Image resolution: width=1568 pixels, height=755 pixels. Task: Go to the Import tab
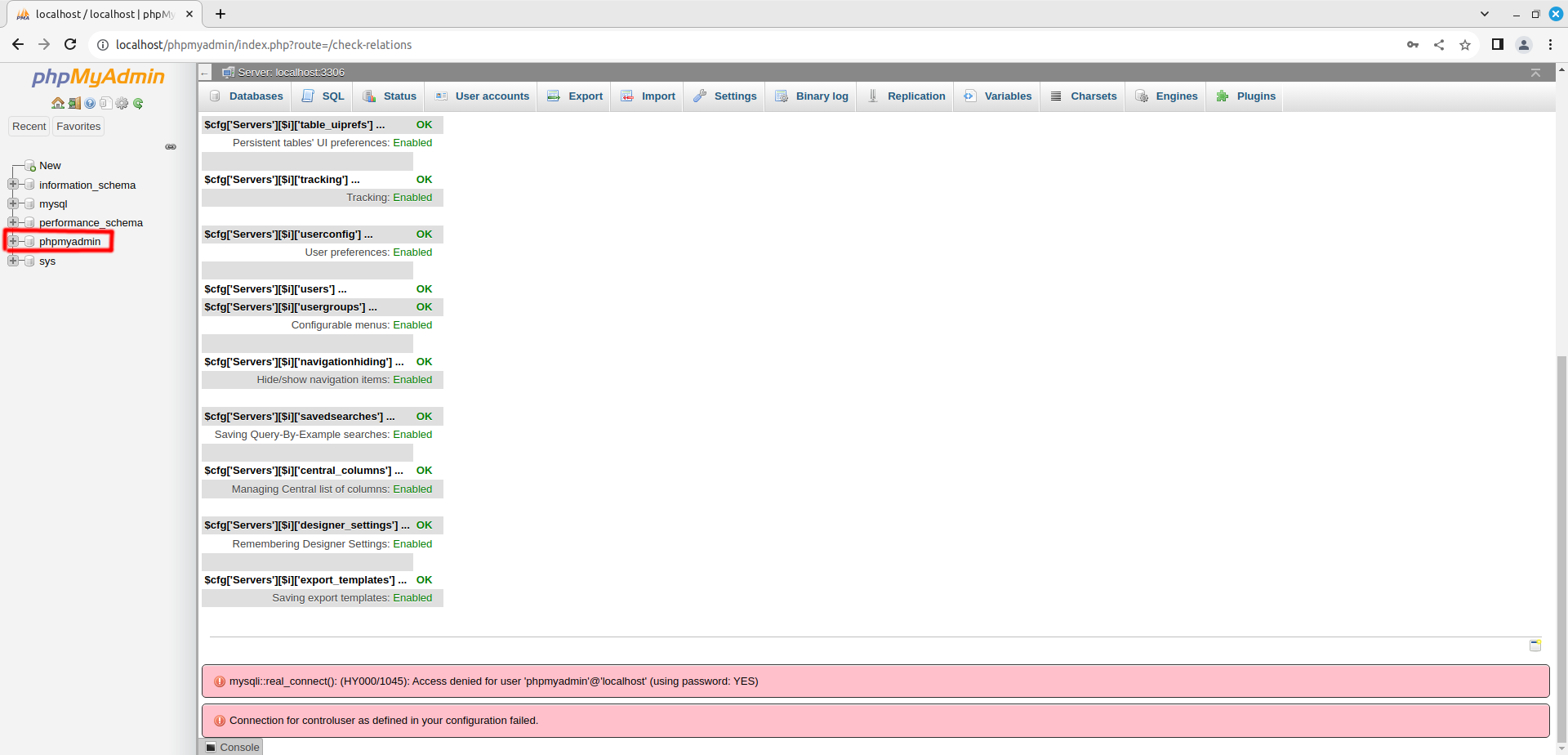point(648,96)
